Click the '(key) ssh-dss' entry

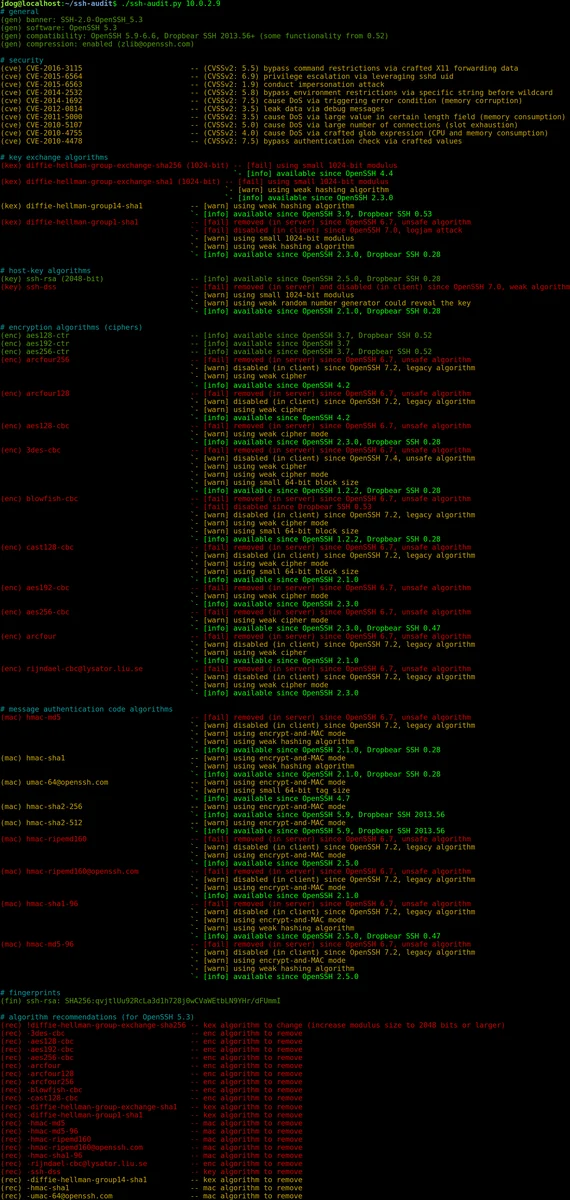click(28, 287)
